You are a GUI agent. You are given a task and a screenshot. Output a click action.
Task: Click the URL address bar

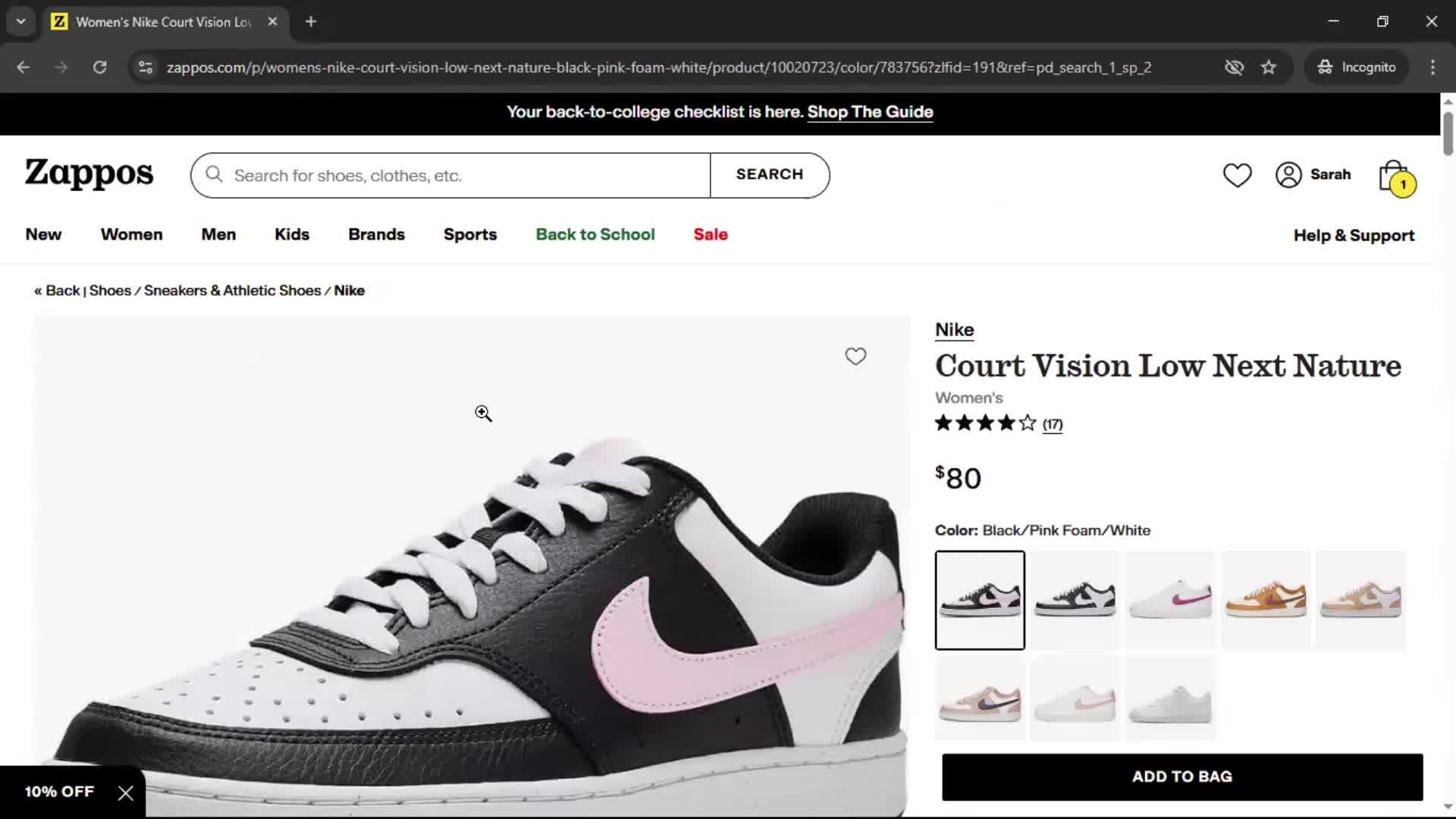(659, 67)
